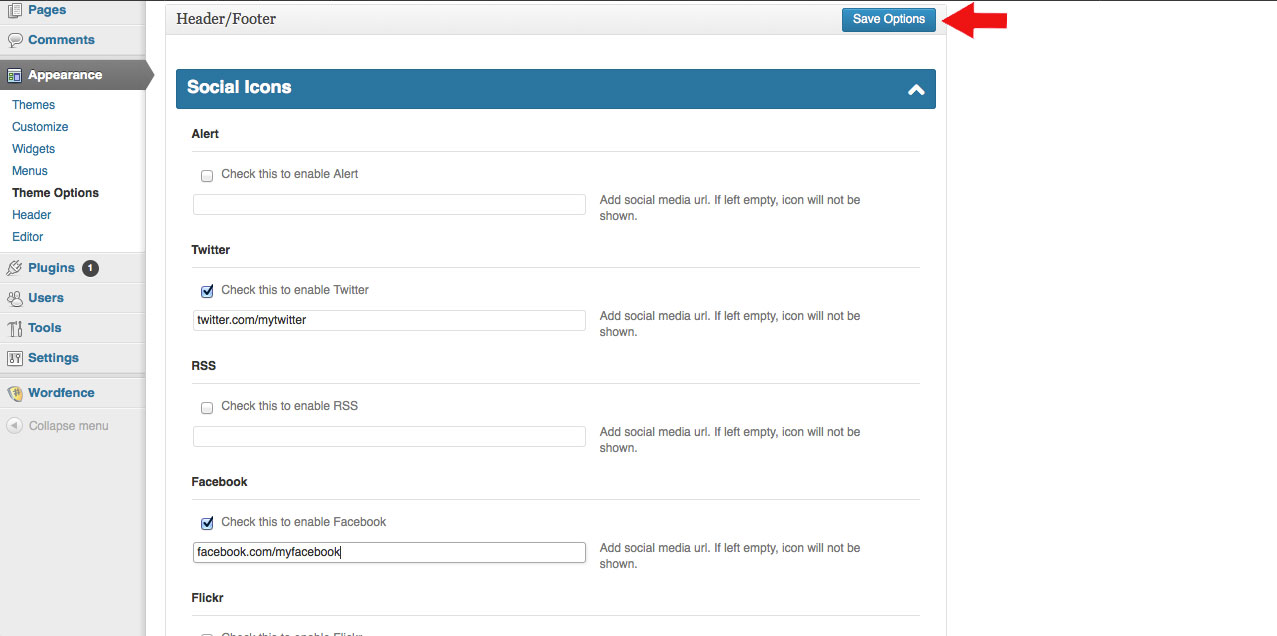Click the Tools wrench icon
Viewport: 1277px width, 636px height.
point(14,328)
